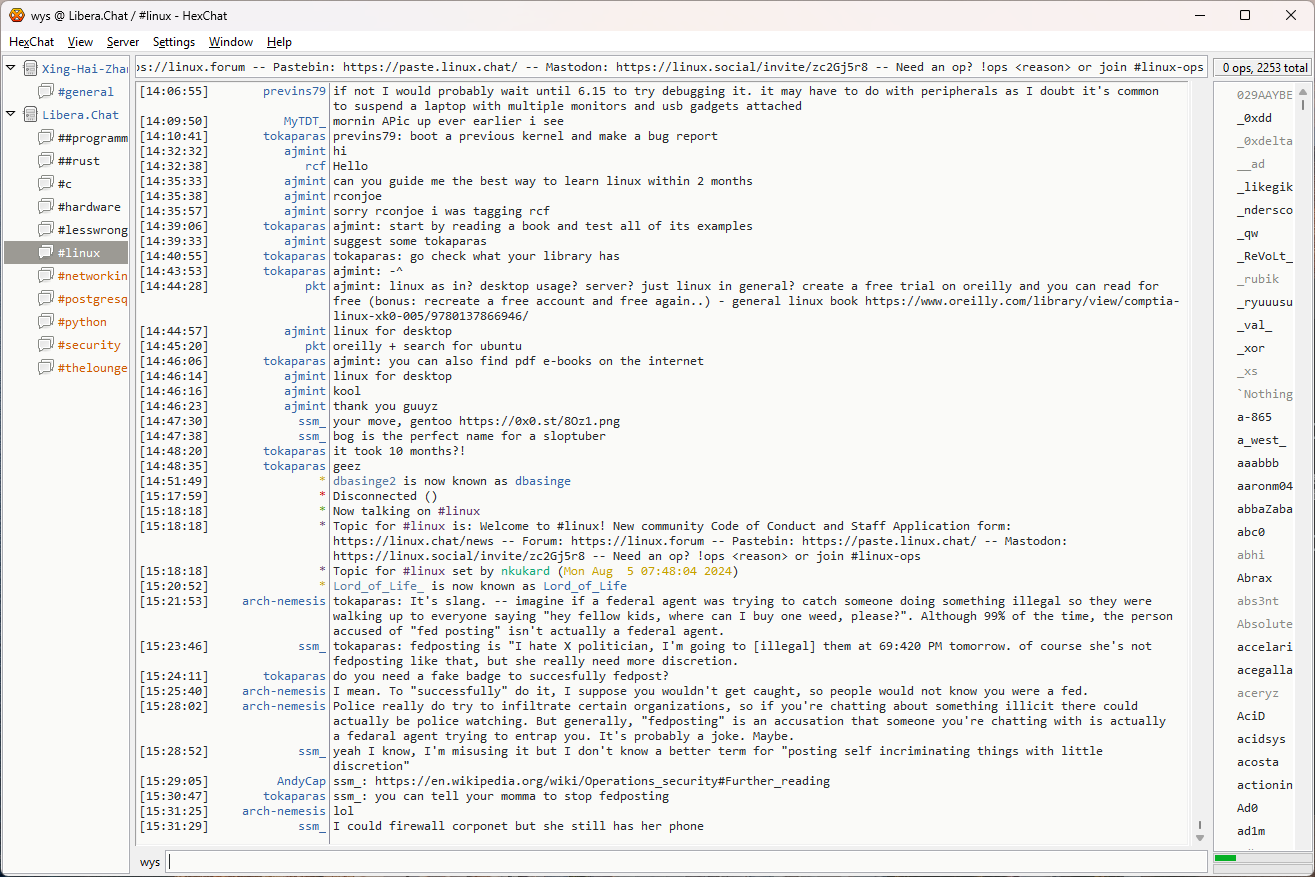Click the #postgresql channel icon
This screenshot has width=1315, height=877.
click(x=45, y=299)
